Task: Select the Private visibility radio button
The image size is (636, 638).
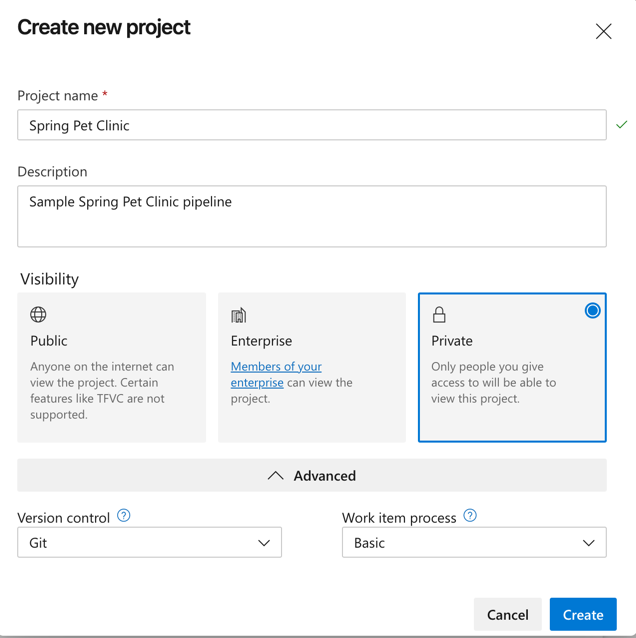Action: pyautogui.click(x=592, y=311)
